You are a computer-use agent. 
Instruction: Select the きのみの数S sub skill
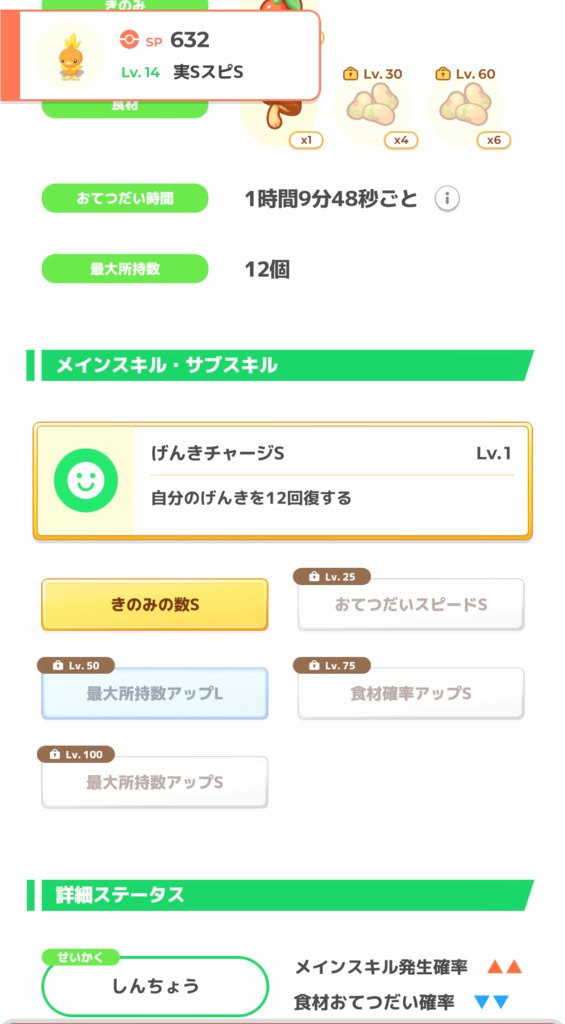[x=155, y=605]
